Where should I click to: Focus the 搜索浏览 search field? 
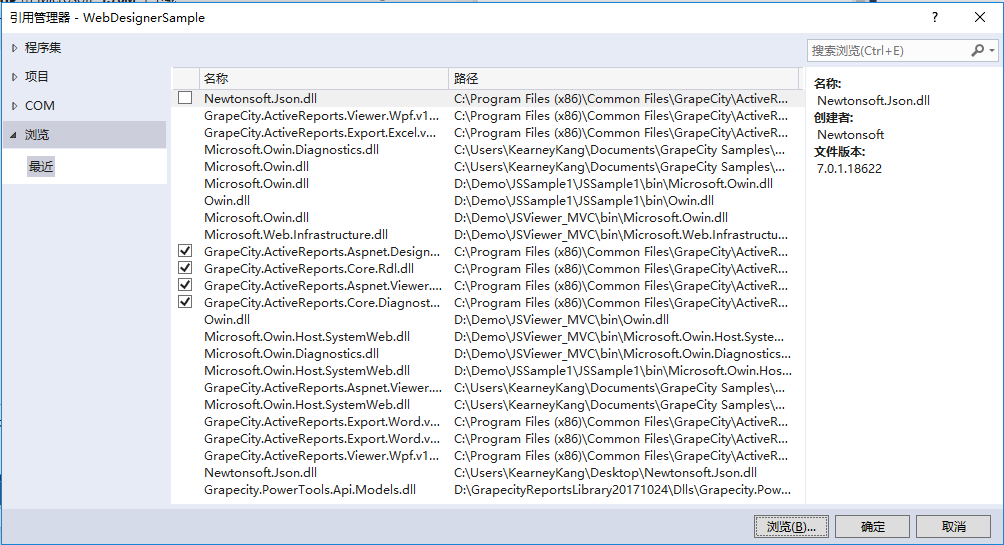click(x=889, y=51)
